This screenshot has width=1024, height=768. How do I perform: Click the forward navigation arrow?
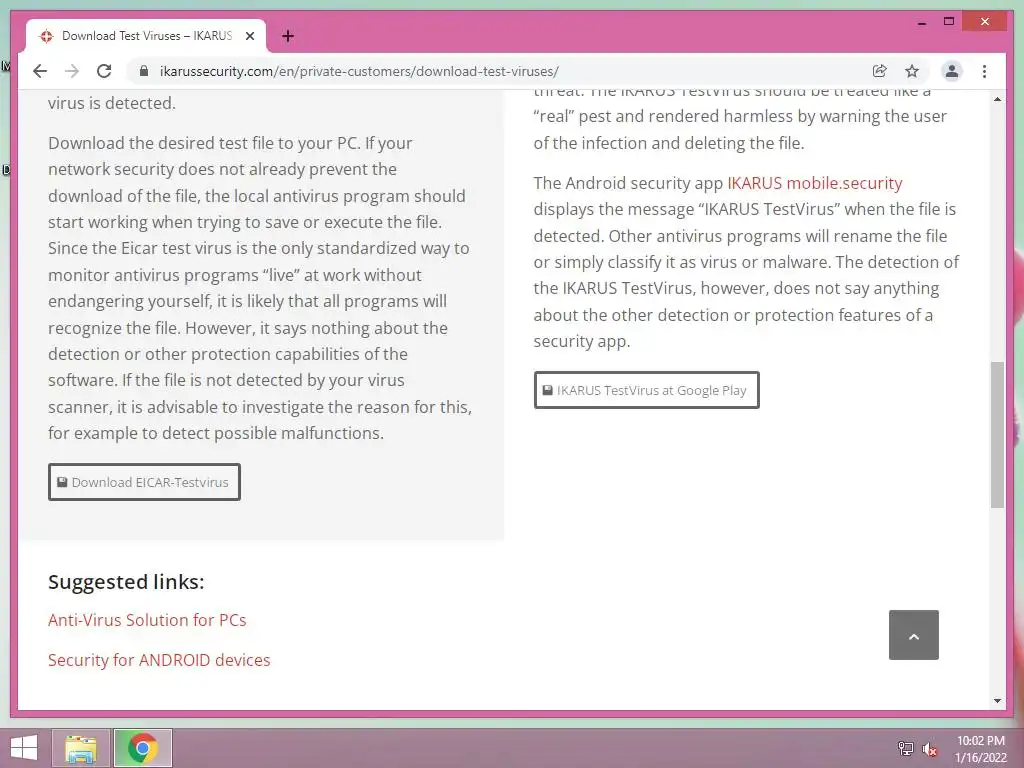coord(72,71)
